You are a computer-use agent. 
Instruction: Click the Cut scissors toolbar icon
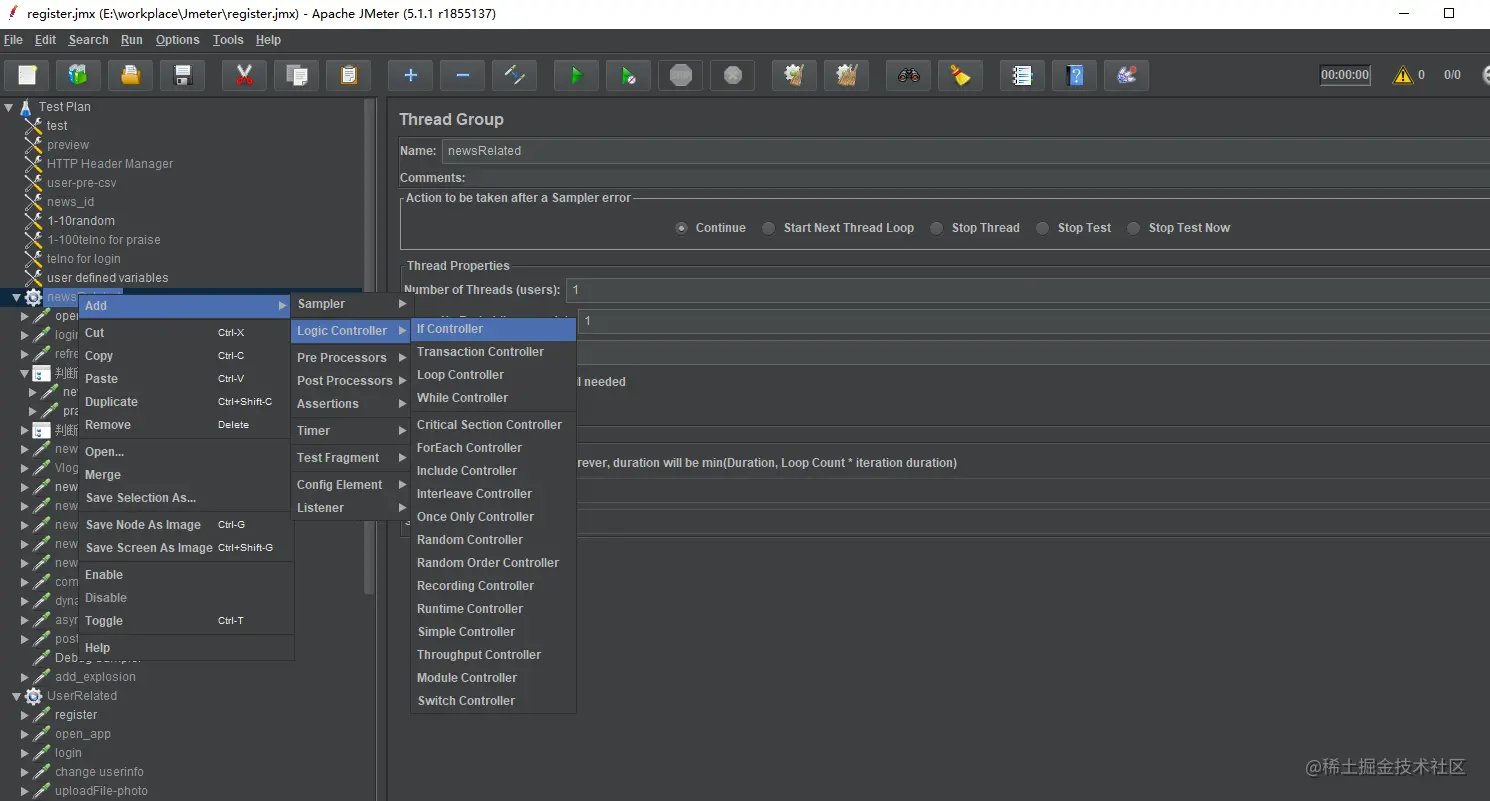tap(244, 75)
